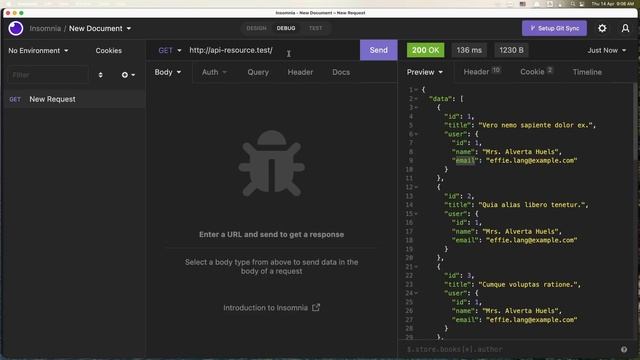Image resolution: width=640 pixels, height=360 pixels.
Task: Click the 1230 B response size badge
Action: (511, 50)
